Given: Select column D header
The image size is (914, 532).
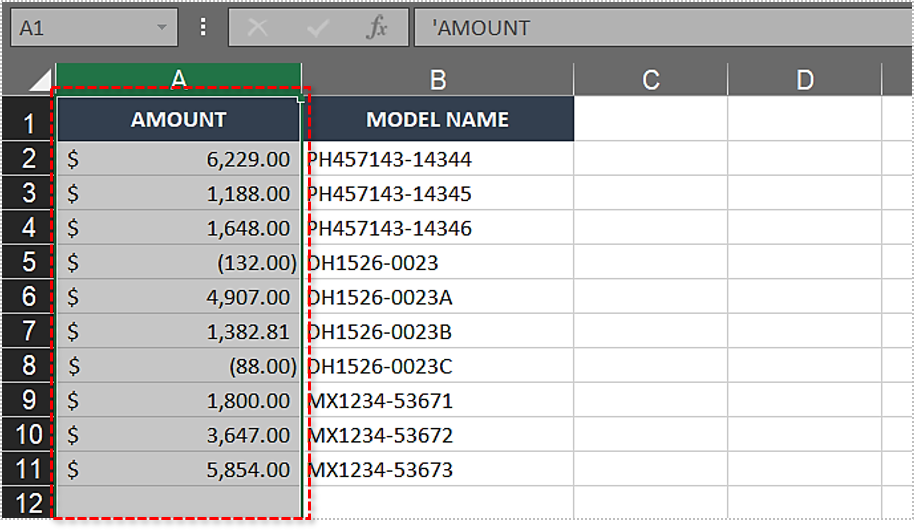Looking at the screenshot, I should 804,79.
